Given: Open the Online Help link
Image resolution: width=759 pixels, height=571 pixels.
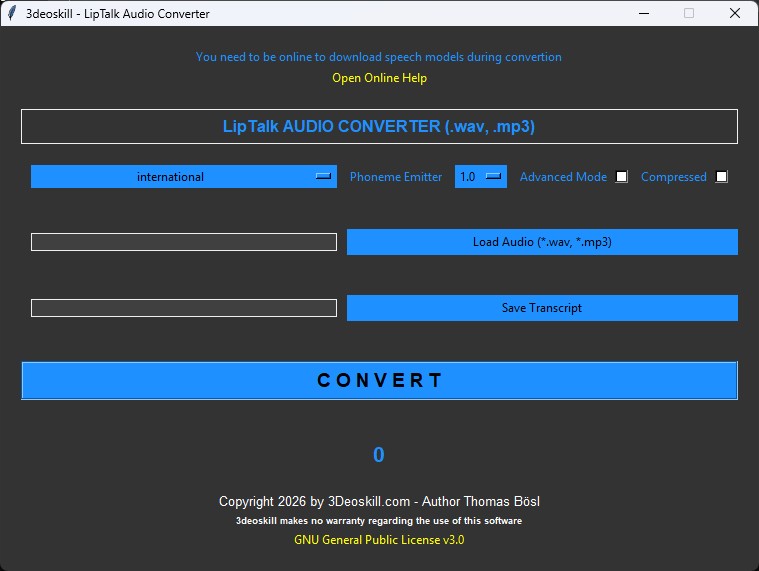Looking at the screenshot, I should (x=379, y=78).
